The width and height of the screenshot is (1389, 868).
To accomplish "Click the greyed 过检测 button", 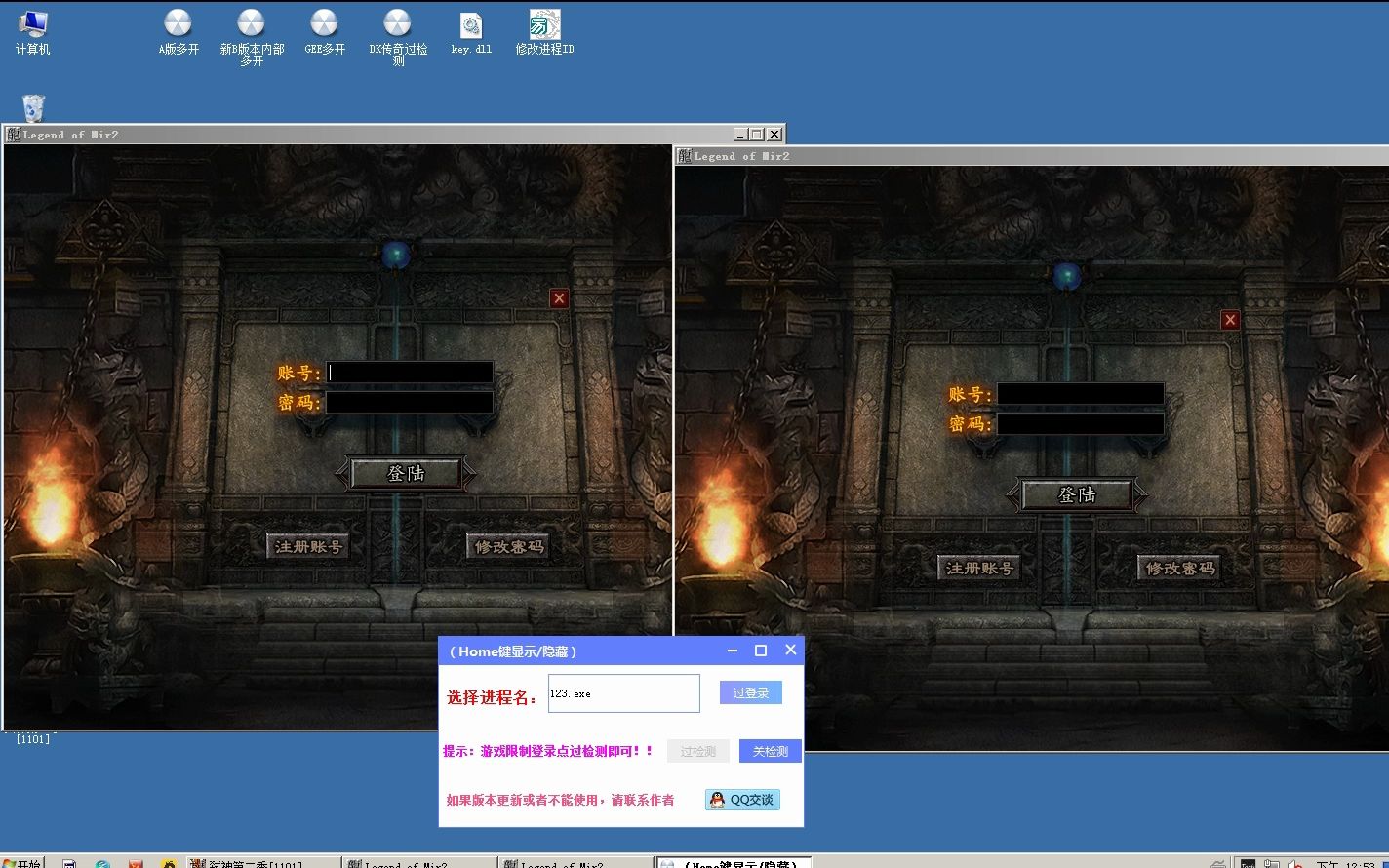I will pyautogui.click(x=698, y=751).
